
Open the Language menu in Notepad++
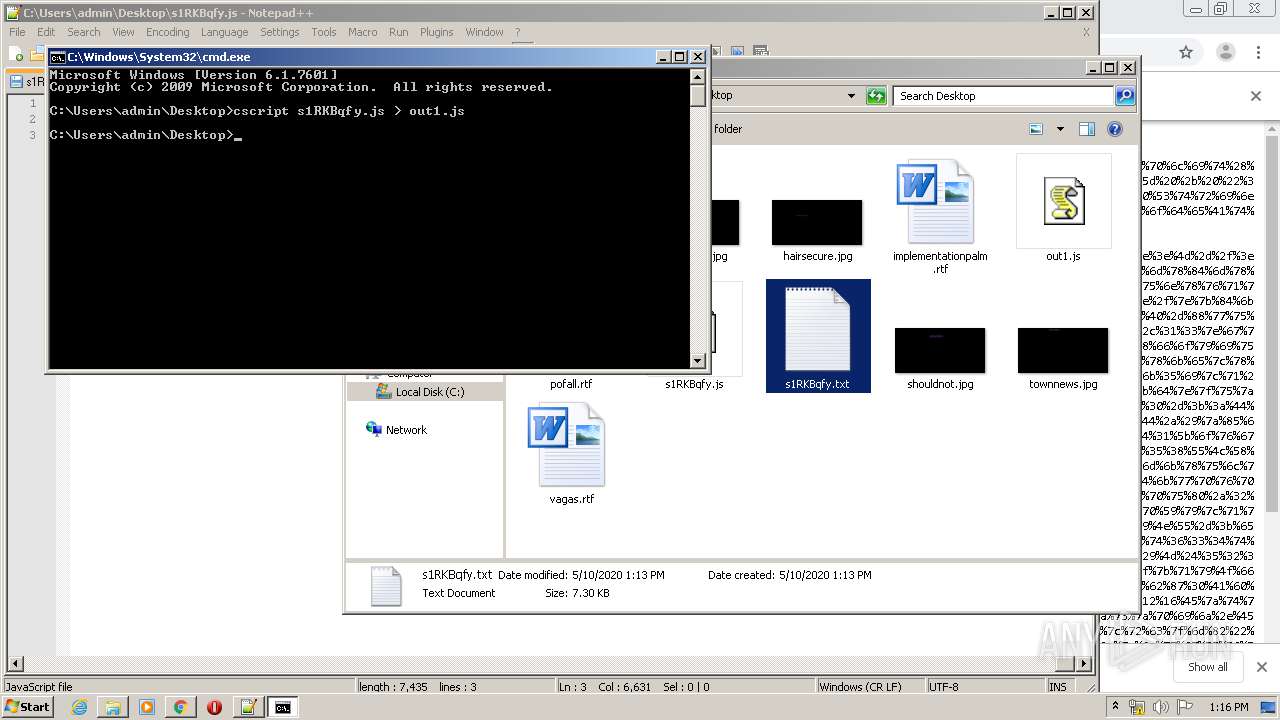click(x=224, y=32)
